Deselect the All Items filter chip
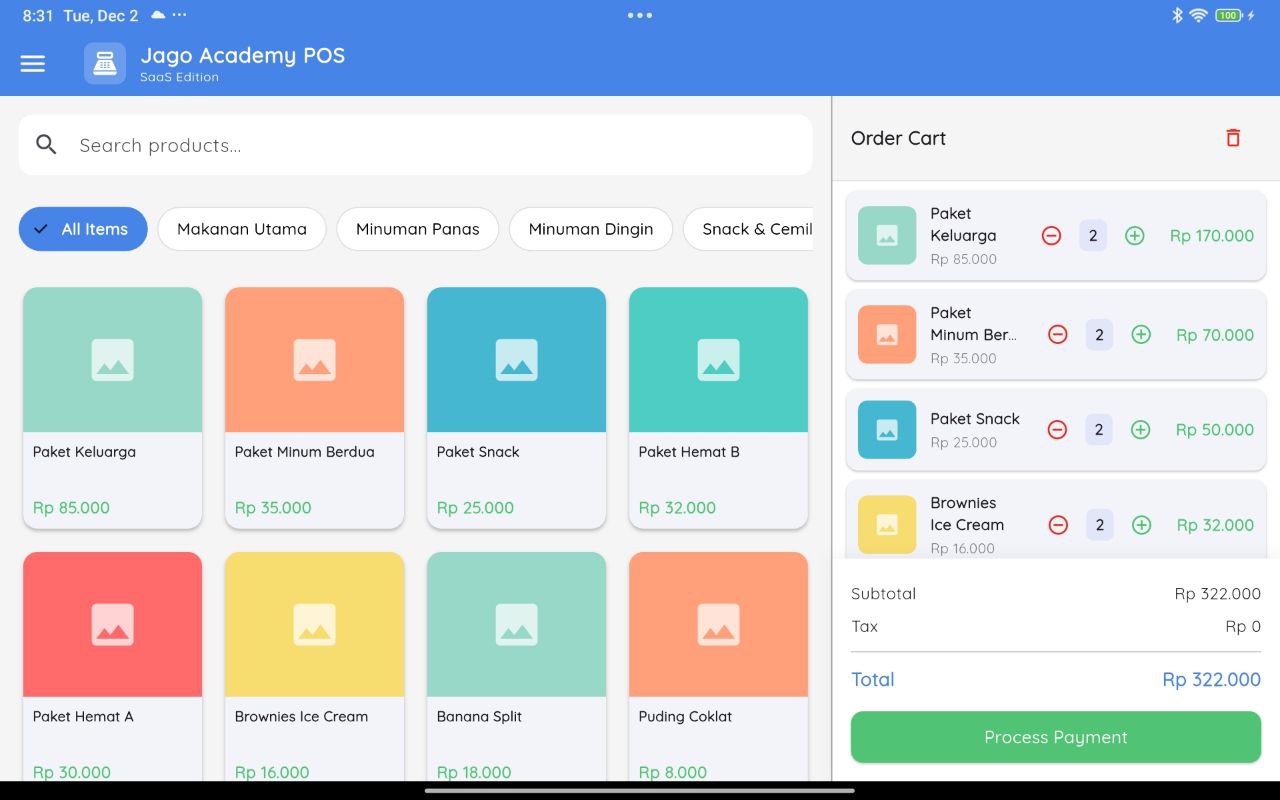This screenshot has width=1280, height=800. tap(83, 229)
